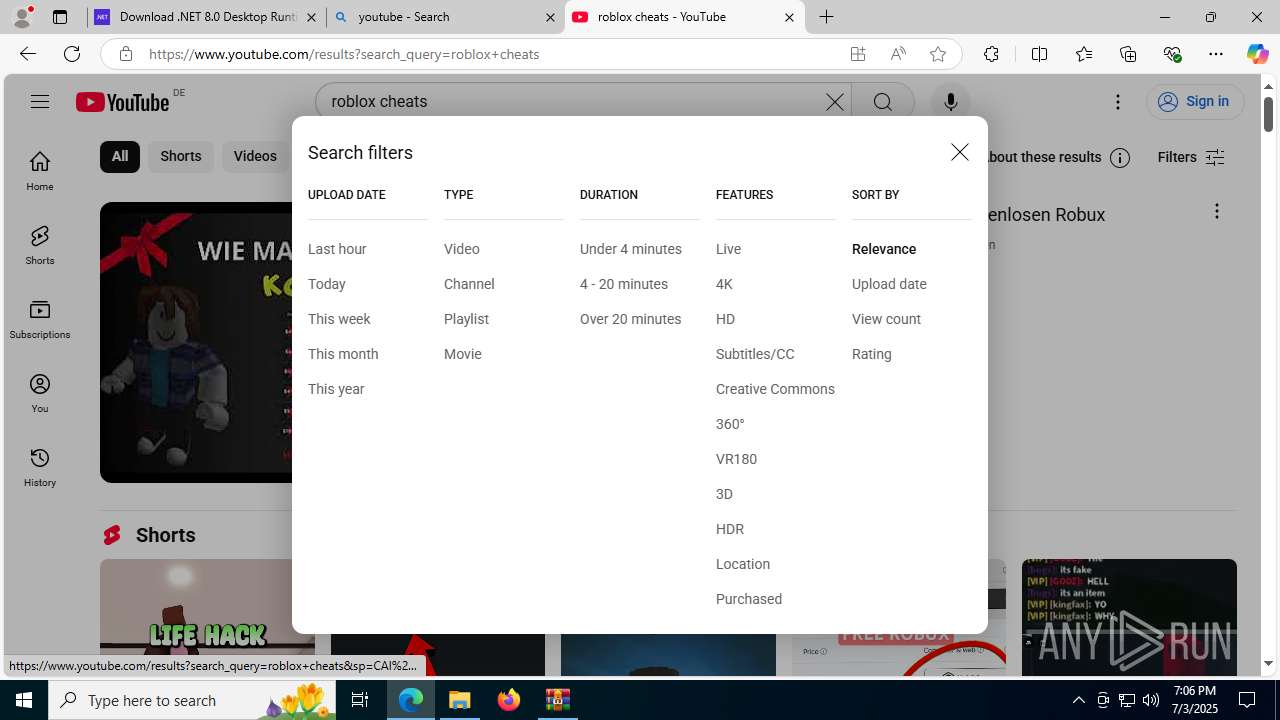Viewport: 1280px width, 720px height.
Task: Open a new browser tab
Action: (826, 17)
